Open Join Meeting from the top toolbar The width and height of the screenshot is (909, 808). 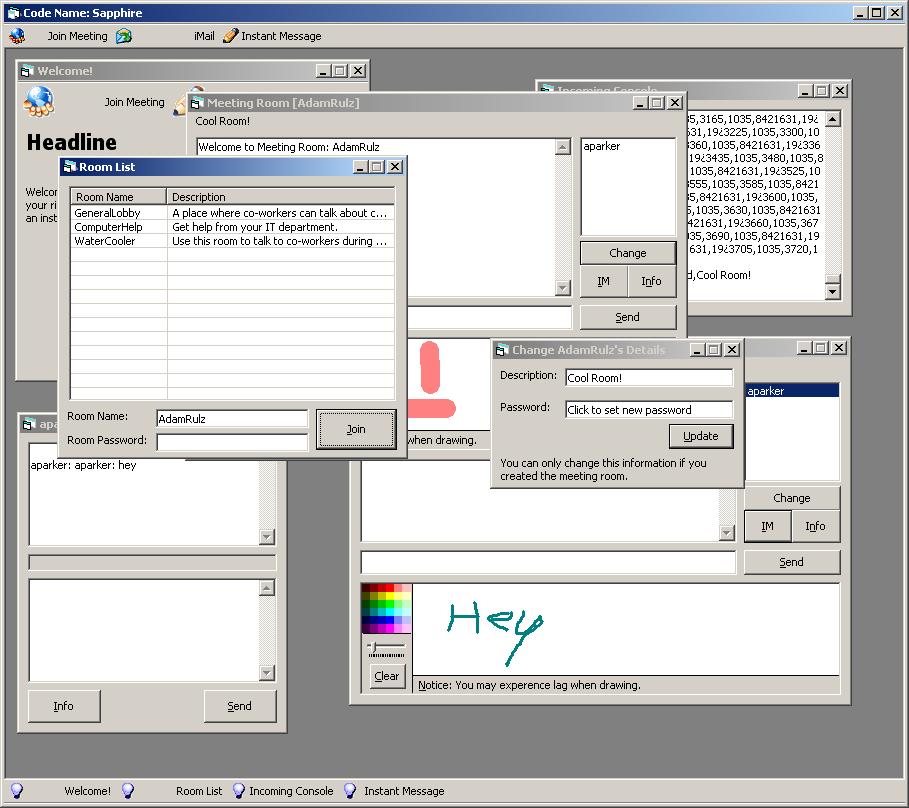77,36
